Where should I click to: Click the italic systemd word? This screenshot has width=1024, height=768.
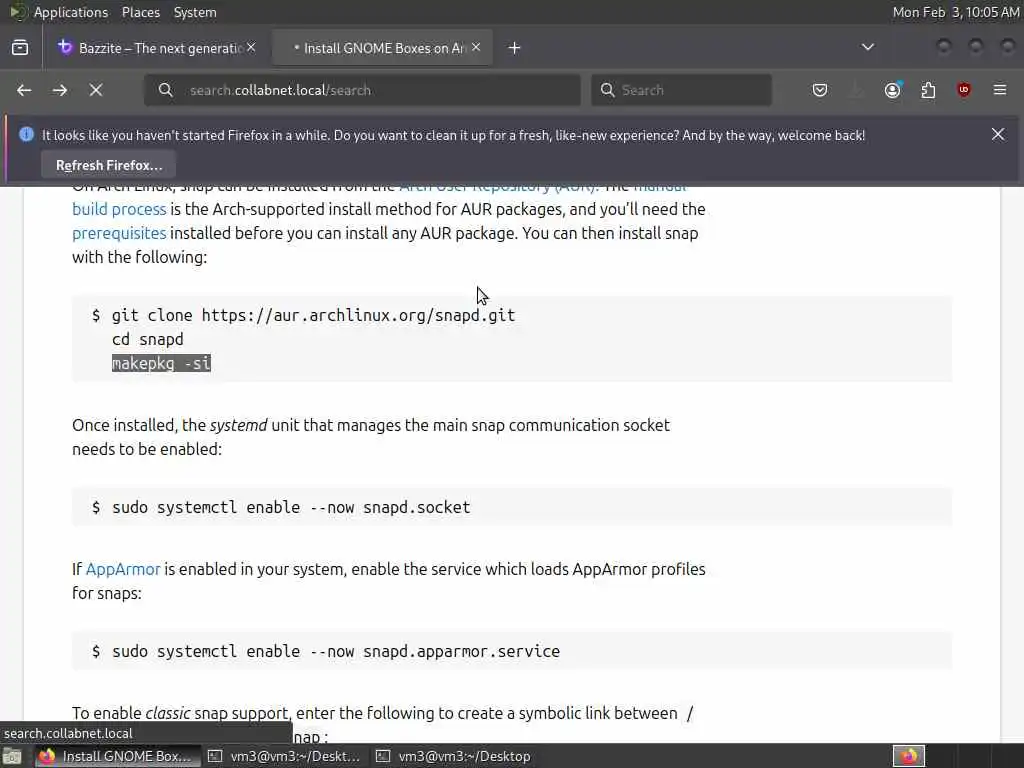238,425
